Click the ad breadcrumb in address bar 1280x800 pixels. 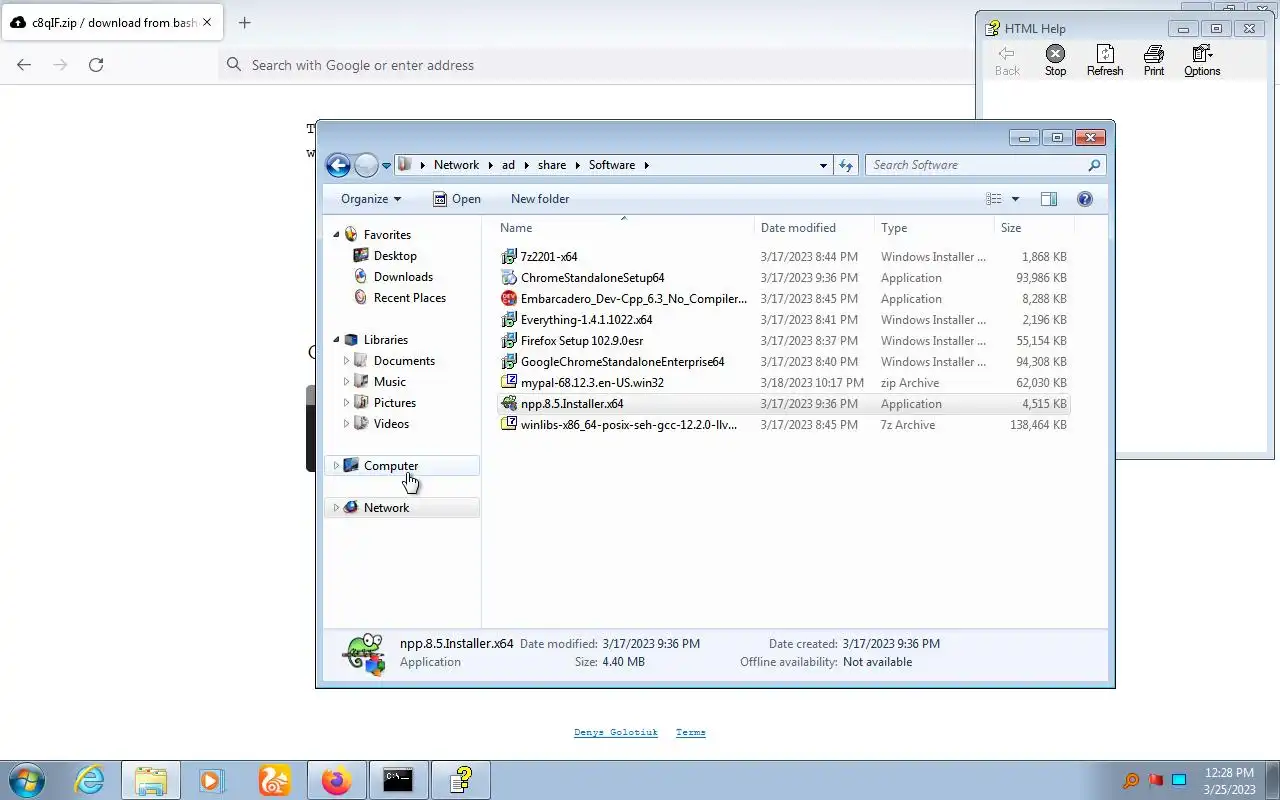[x=508, y=165]
